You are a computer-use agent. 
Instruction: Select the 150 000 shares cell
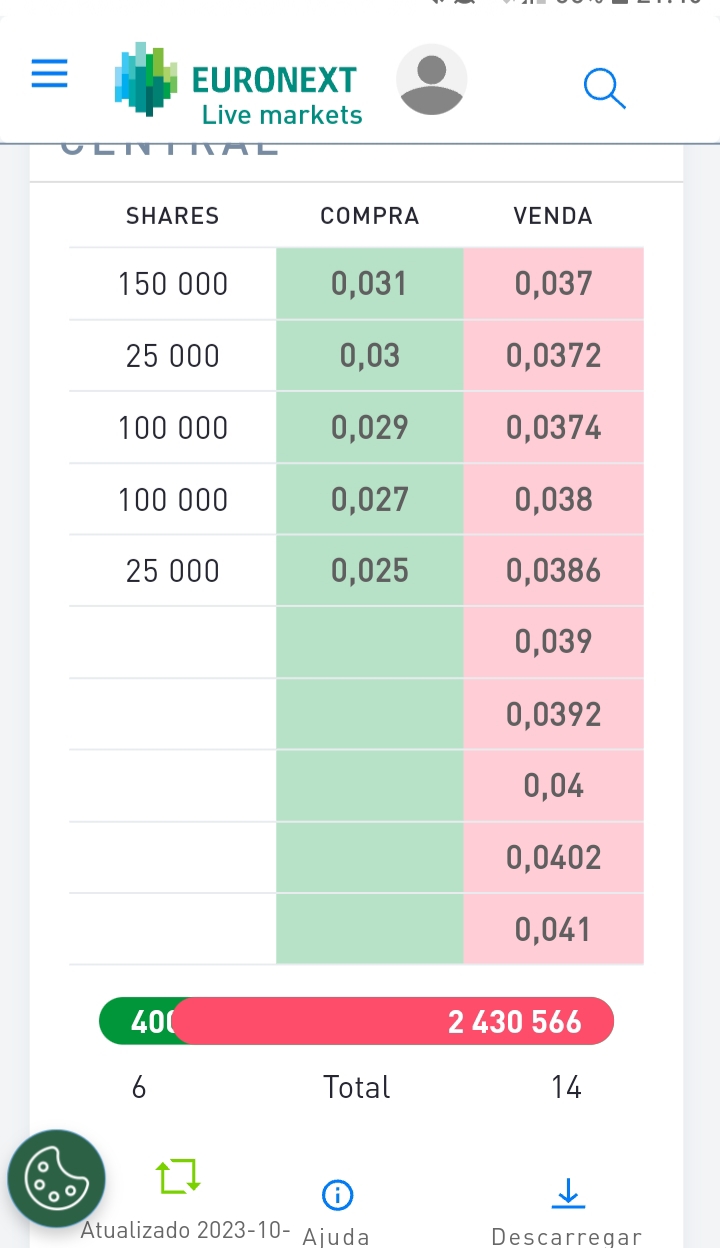[x=173, y=284]
